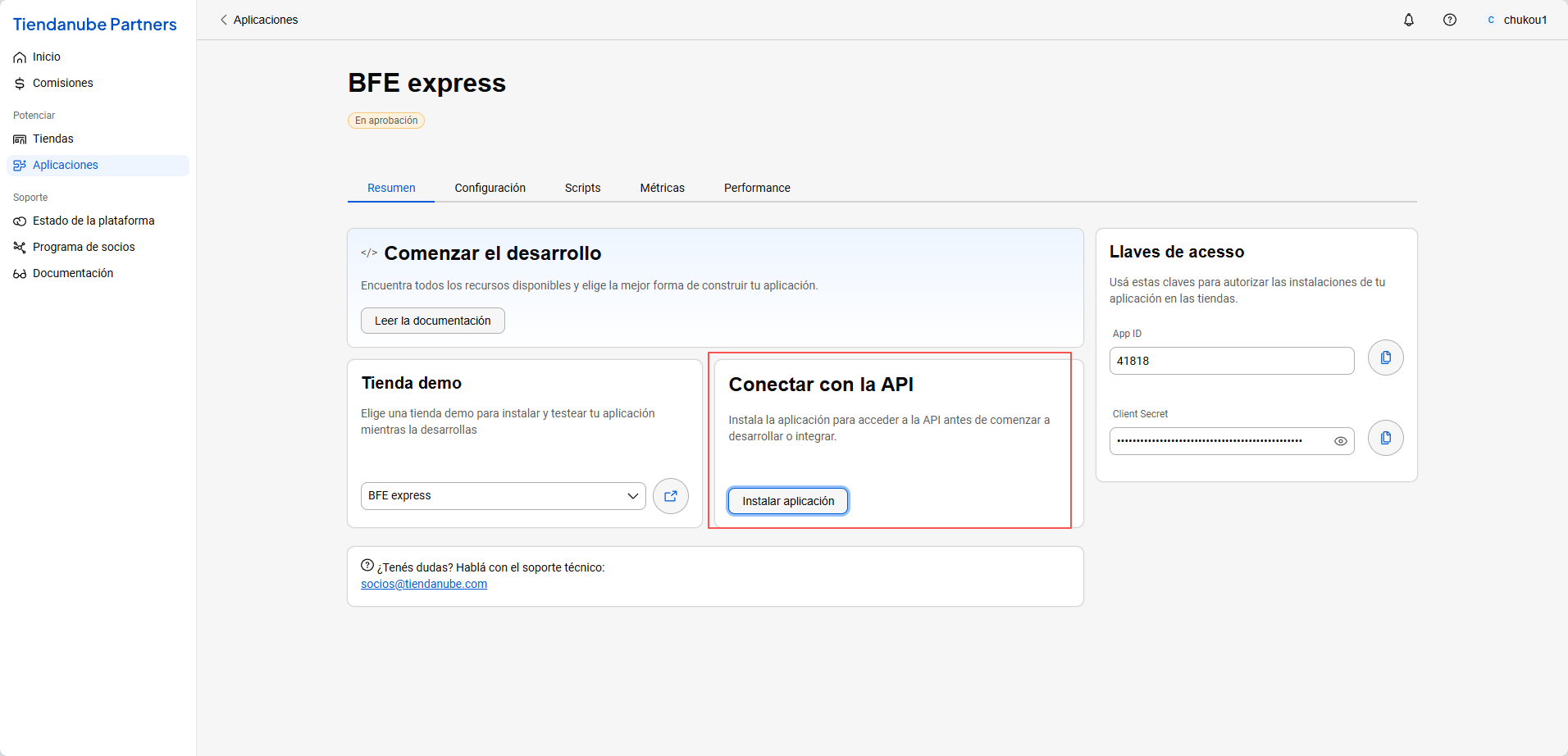Go back to Aplicaciones using the chevron
Screen dimensions: 1568x756
pos(224,20)
